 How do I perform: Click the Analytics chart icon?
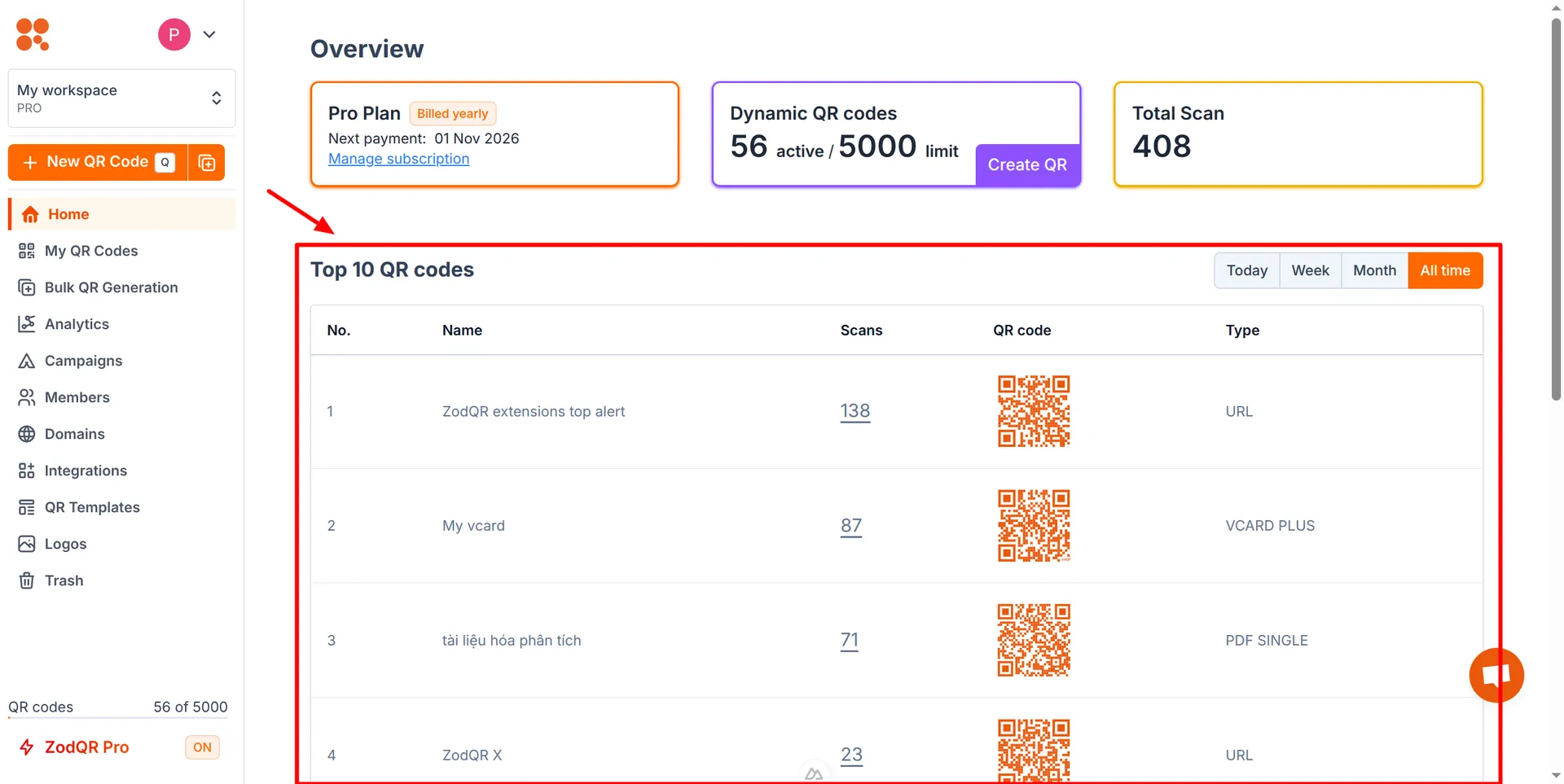click(x=27, y=324)
